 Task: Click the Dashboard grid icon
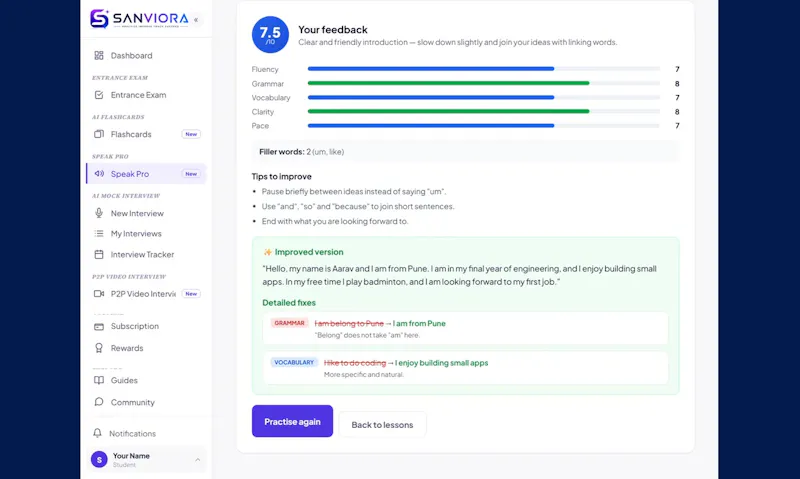point(99,55)
